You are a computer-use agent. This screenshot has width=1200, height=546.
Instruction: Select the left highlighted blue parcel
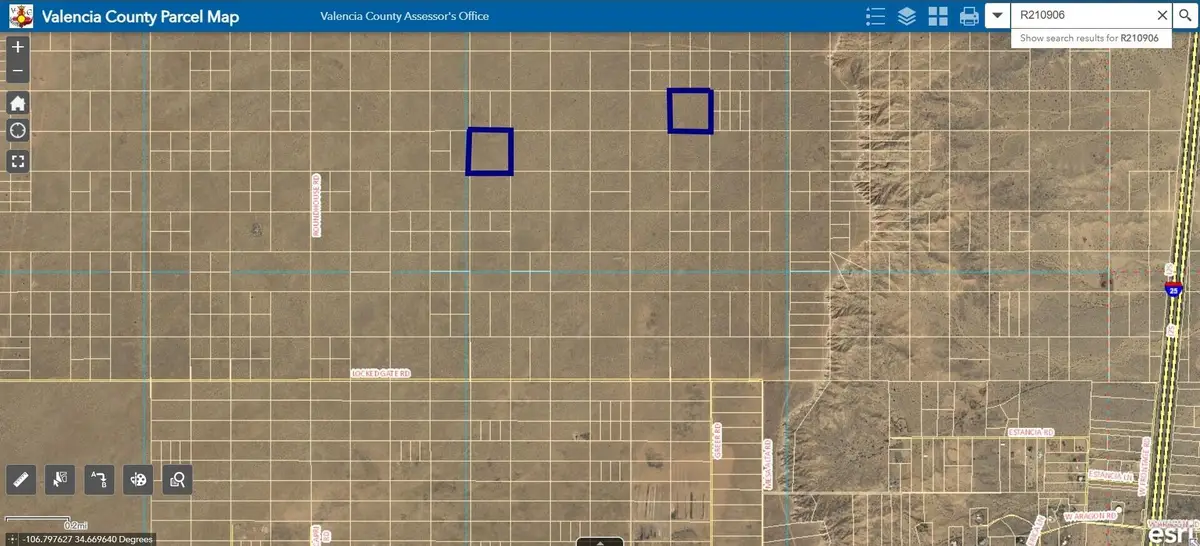[490, 152]
